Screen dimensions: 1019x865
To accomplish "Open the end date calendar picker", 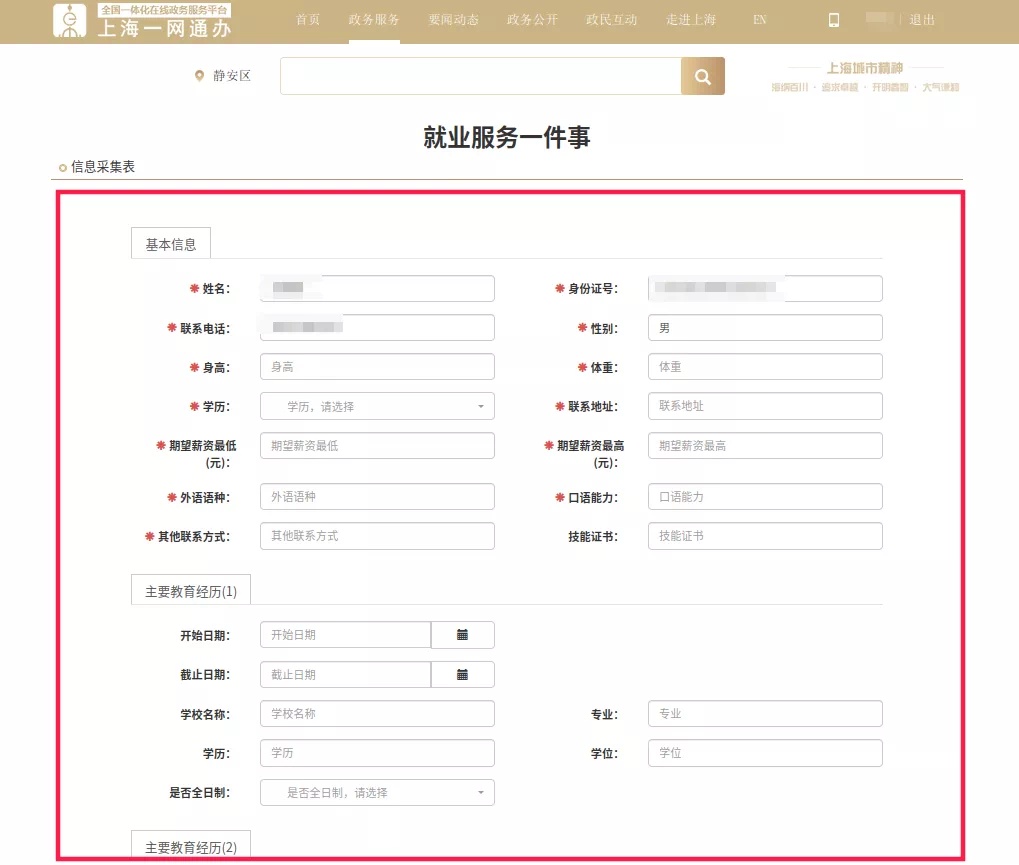I will pyautogui.click(x=462, y=675).
